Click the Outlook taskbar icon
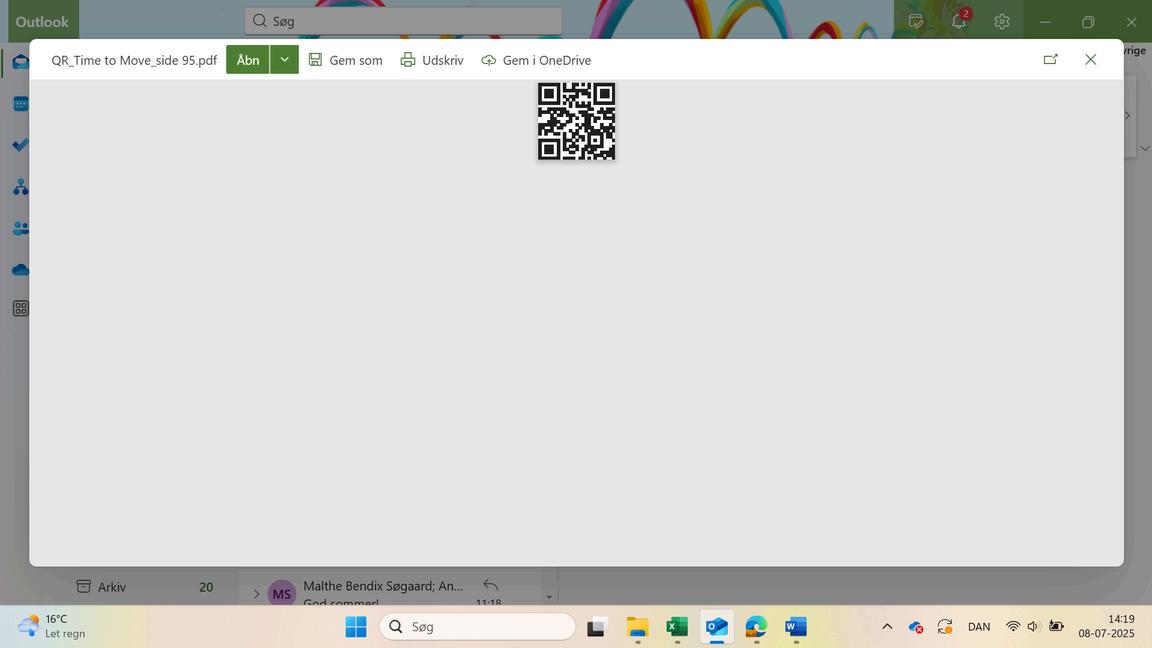This screenshot has width=1152, height=648. (x=716, y=627)
